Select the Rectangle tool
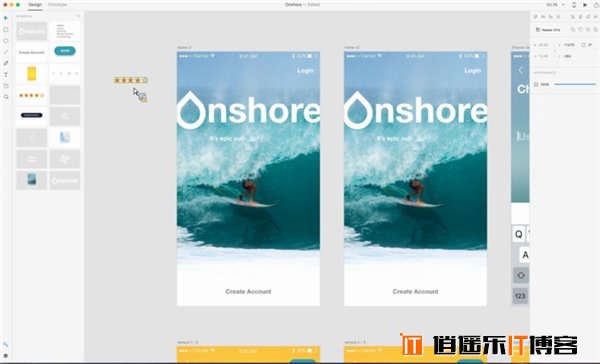This screenshot has width=600, height=364. pos(6,29)
